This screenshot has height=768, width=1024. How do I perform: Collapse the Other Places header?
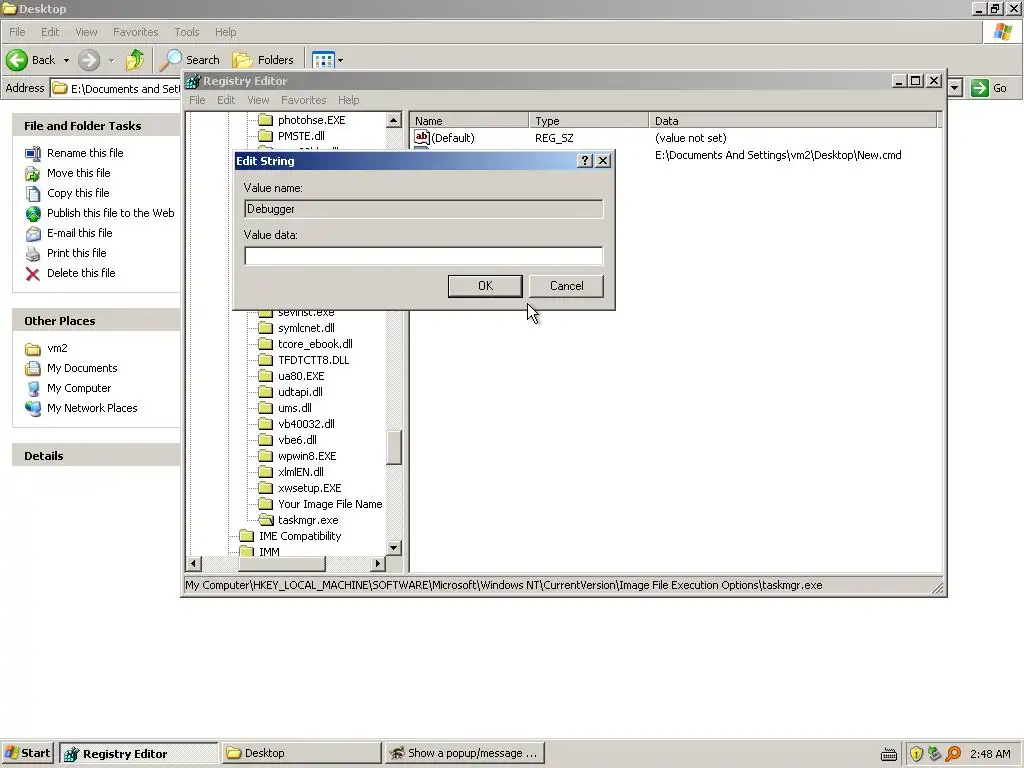(x=96, y=321)
